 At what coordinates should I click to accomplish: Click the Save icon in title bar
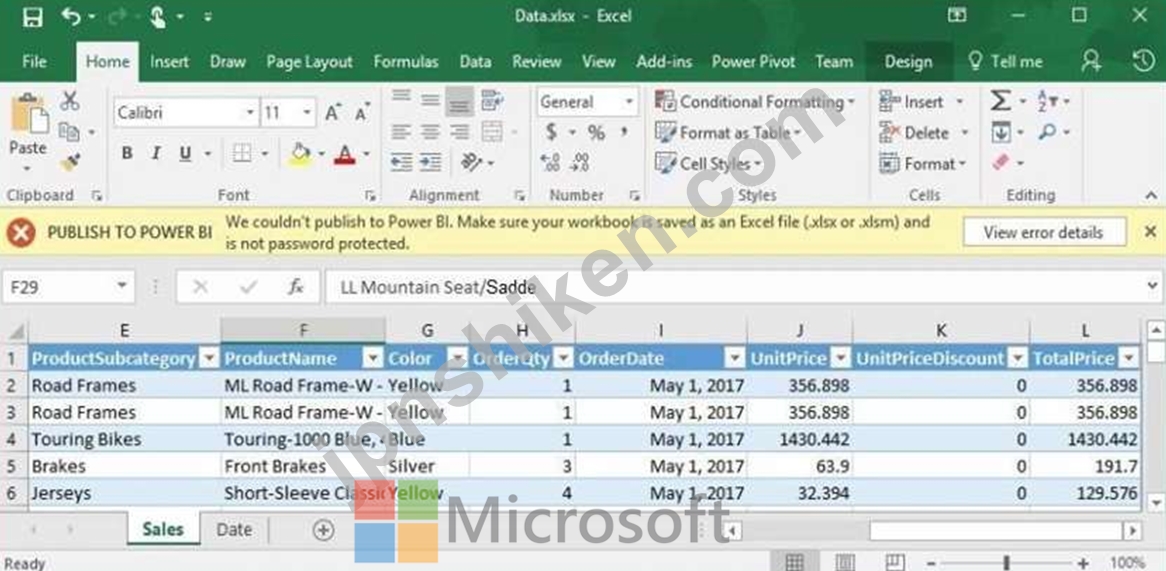click(x=33, y=16)
